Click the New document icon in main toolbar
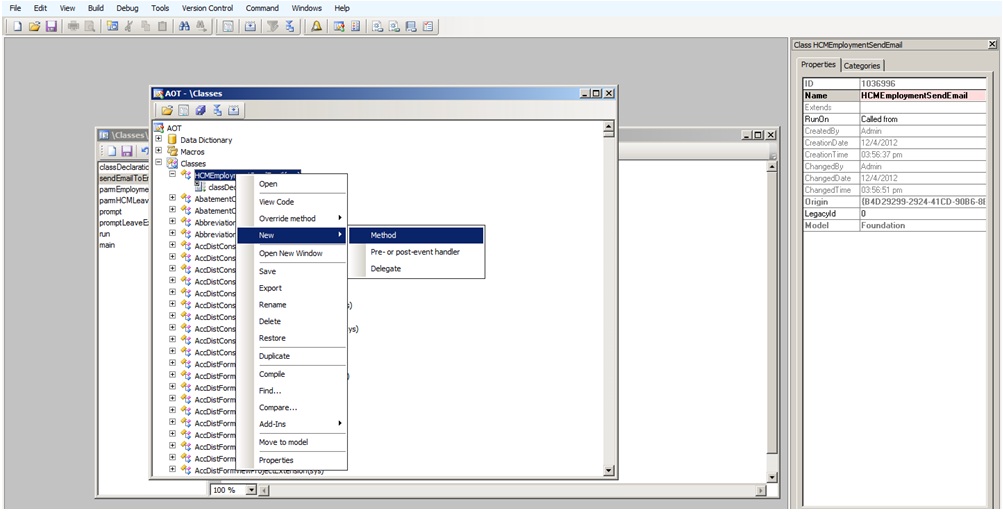This screenshot has width=1003, height=514. pyautogui.click(x=18, y=26)
